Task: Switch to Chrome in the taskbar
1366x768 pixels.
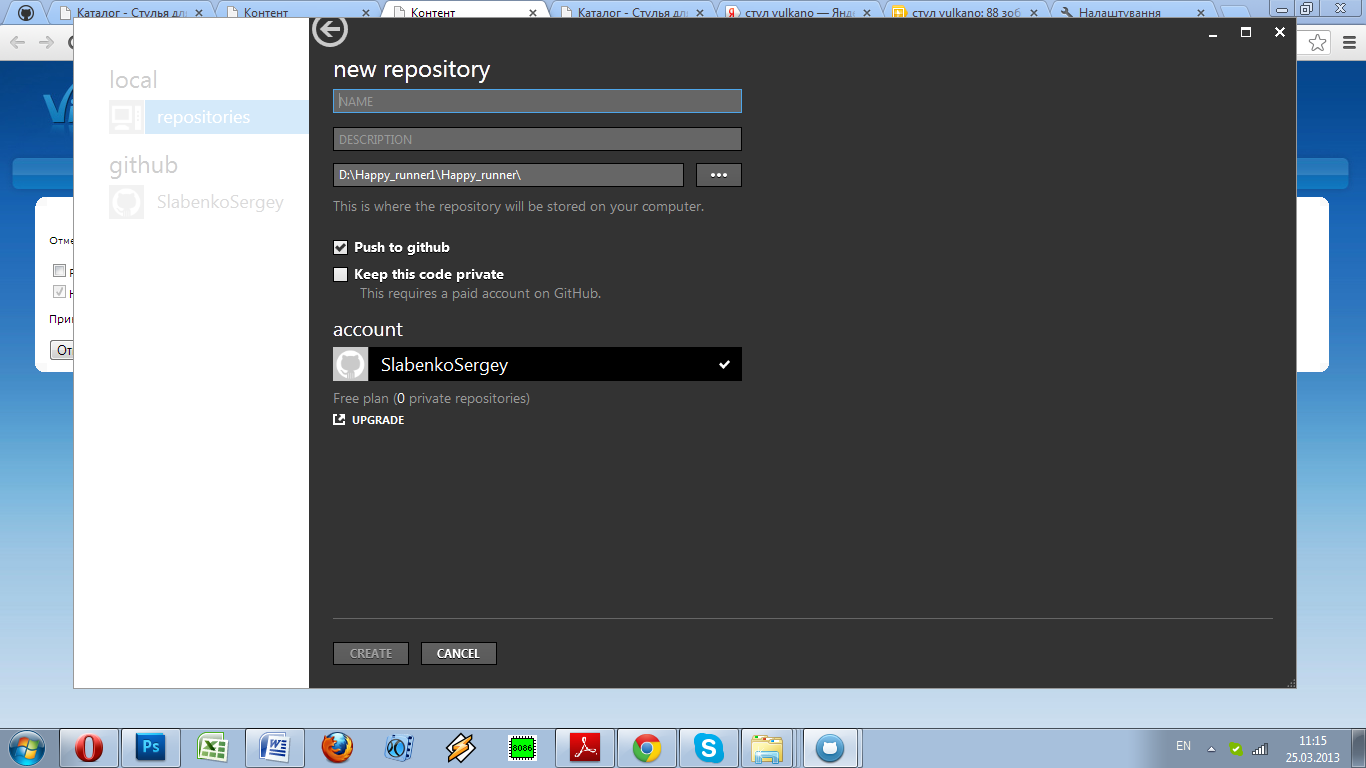Action: click(647, 748)
